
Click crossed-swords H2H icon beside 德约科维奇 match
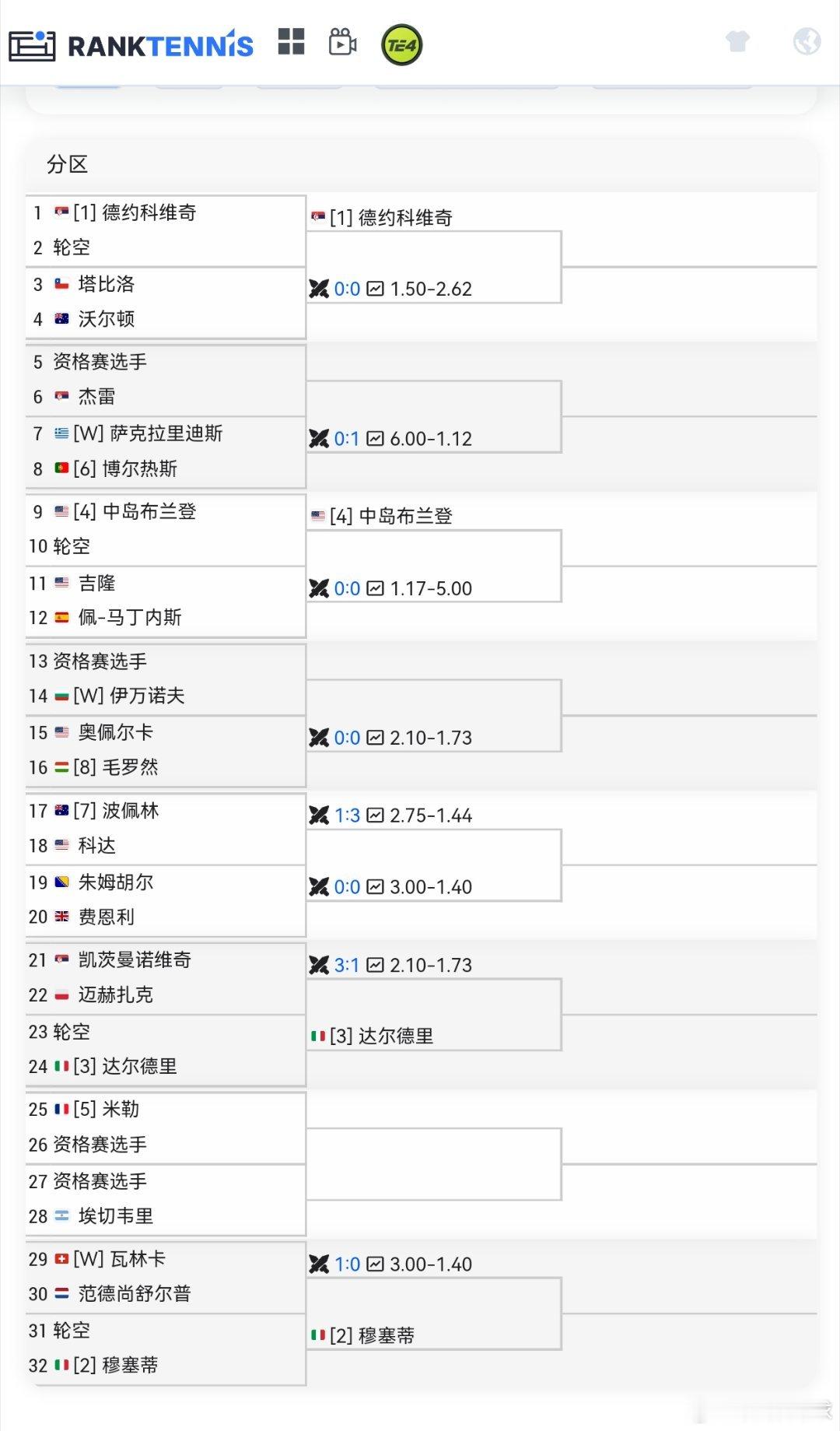pyautogui.click(x=320, y=289)
